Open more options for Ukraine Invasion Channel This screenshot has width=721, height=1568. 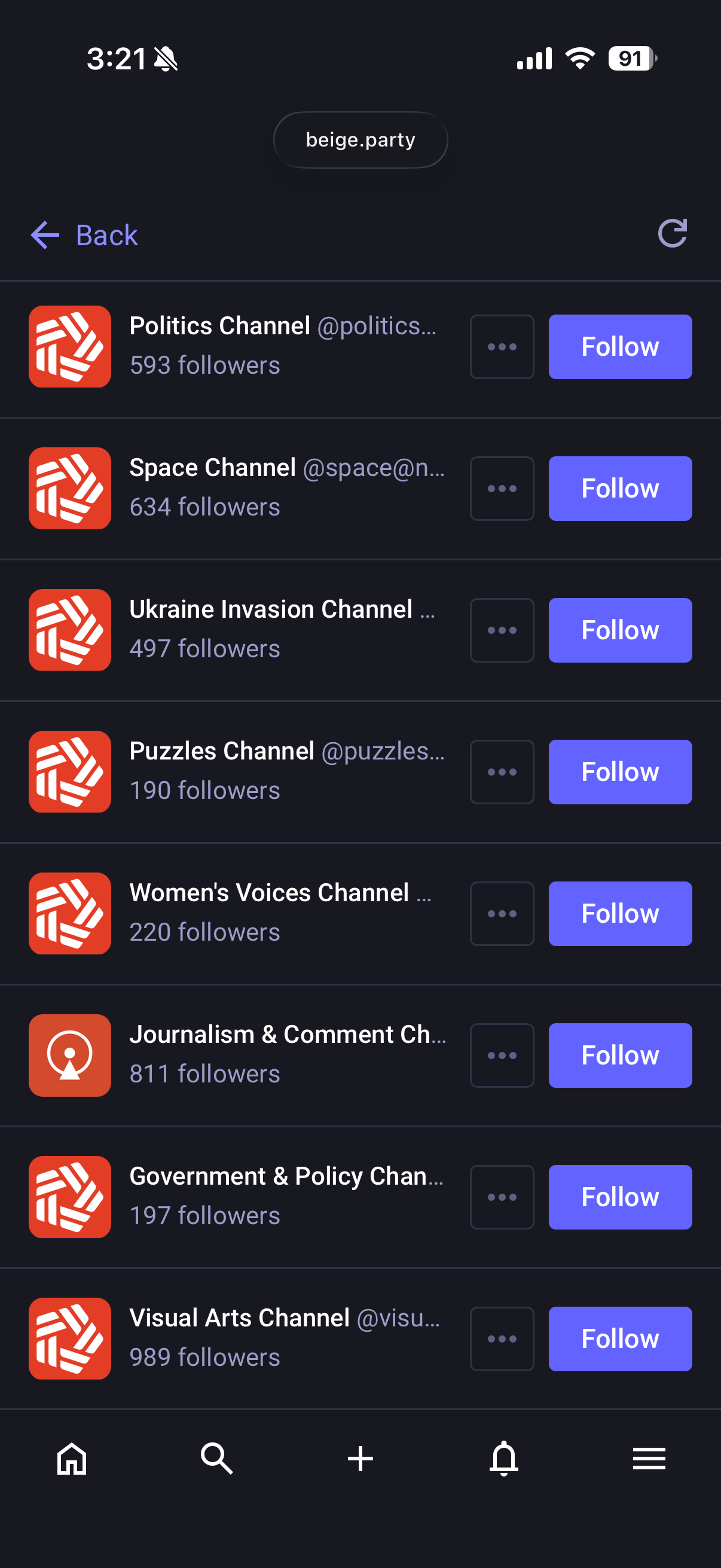(x=502, y=630)
